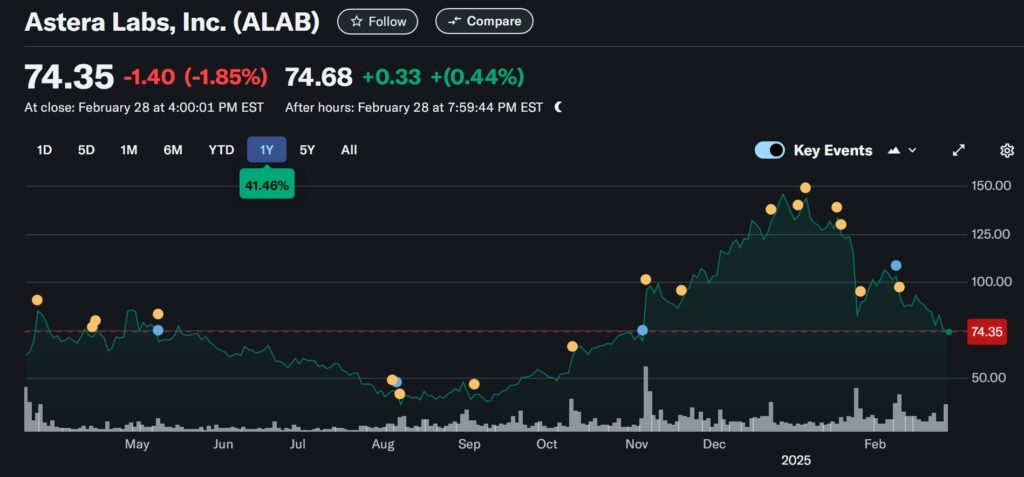The height and width of the screenshot is (477, 1024).
Task: Click the blue event marker in early November
Action: [642, 330]
